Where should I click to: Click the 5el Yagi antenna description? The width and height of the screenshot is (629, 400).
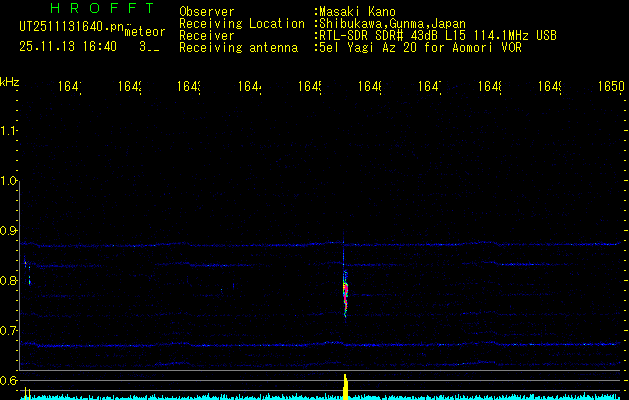tap(420, 48)
